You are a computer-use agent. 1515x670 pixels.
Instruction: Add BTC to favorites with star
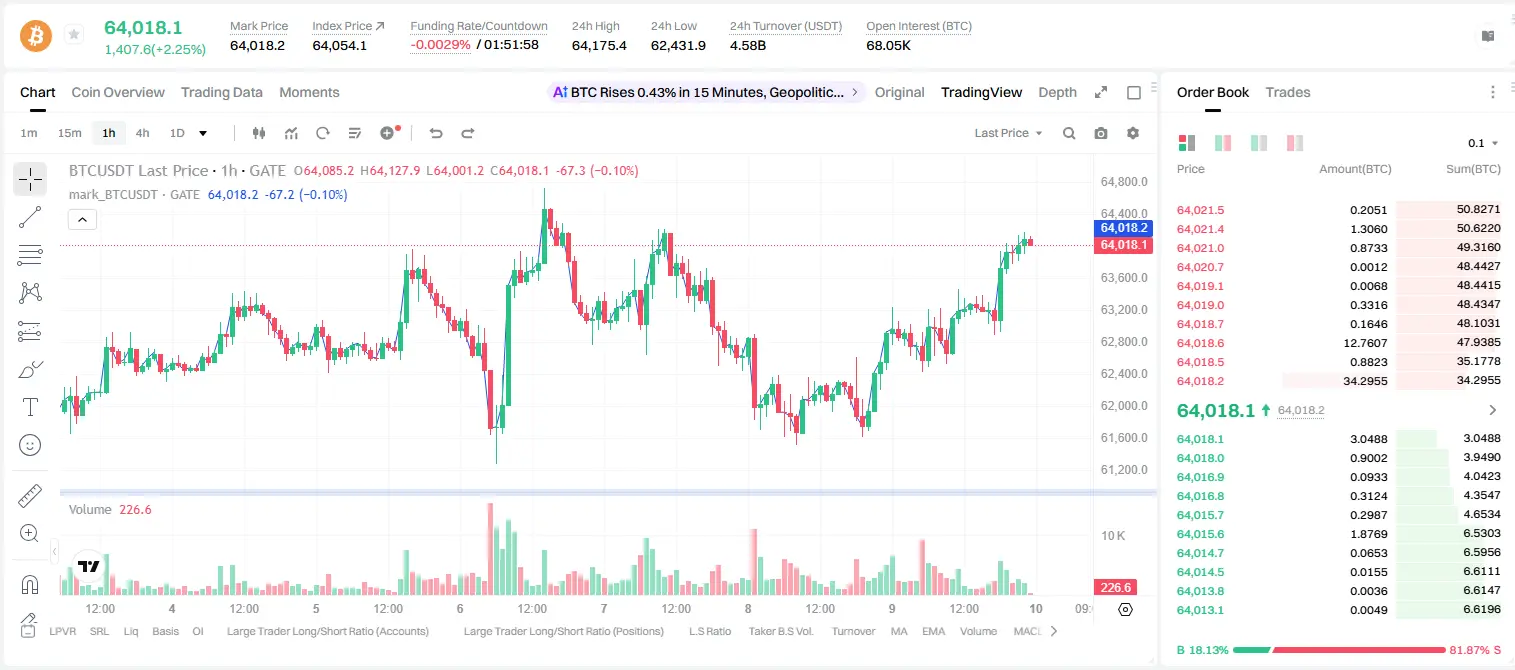pyautogui.click(x=74, y=35)
